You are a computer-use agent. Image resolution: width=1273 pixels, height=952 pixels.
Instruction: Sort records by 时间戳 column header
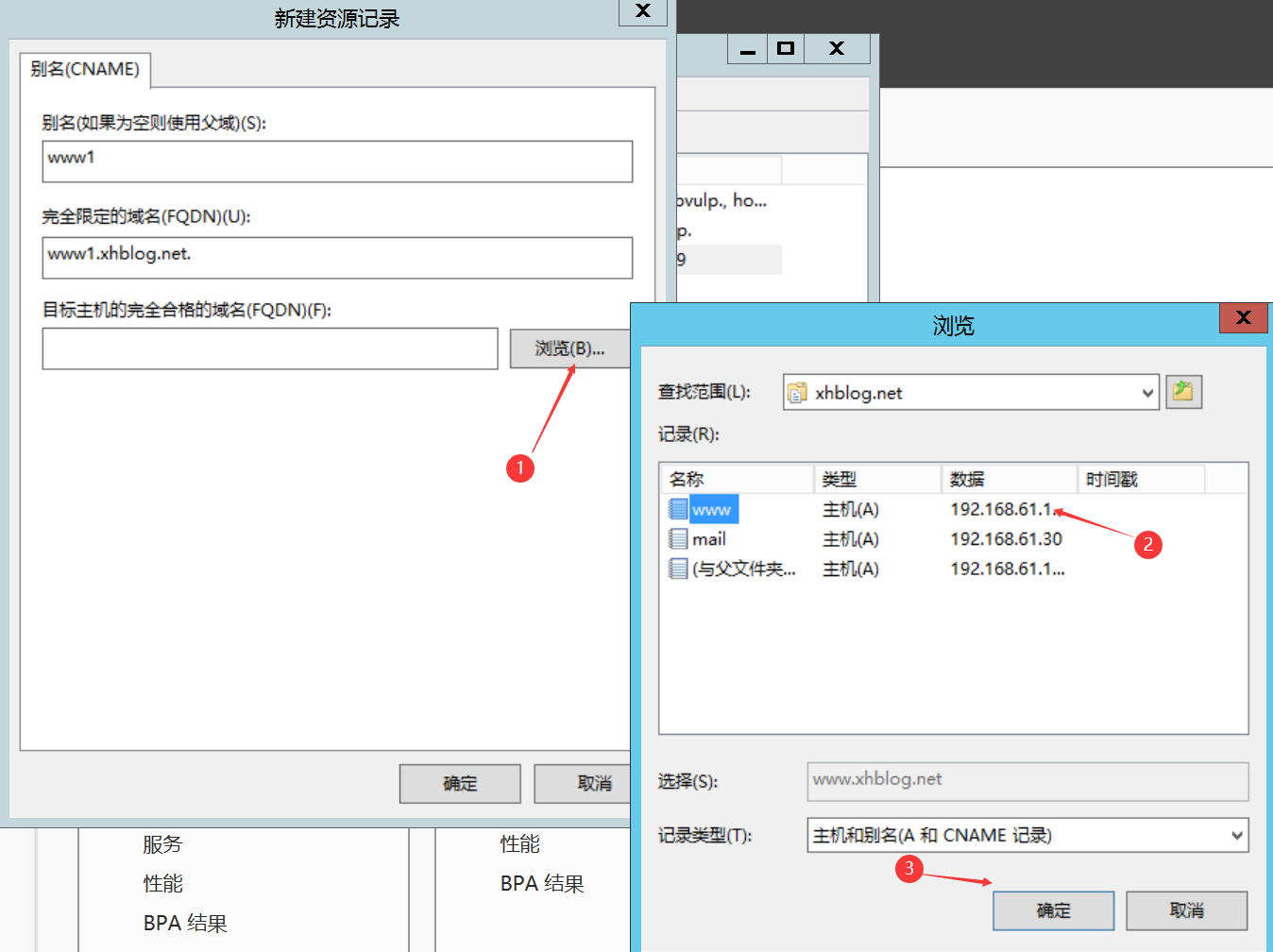pyautogui.click(x=1141, y=479)
